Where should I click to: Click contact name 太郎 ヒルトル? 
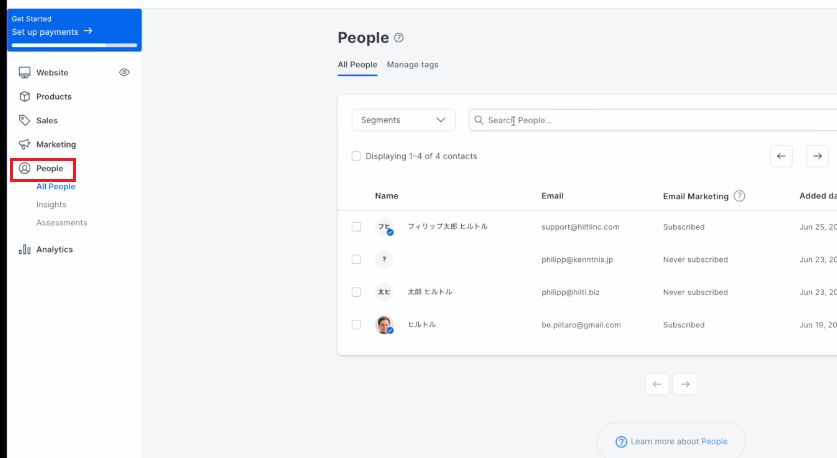point(430,291)
